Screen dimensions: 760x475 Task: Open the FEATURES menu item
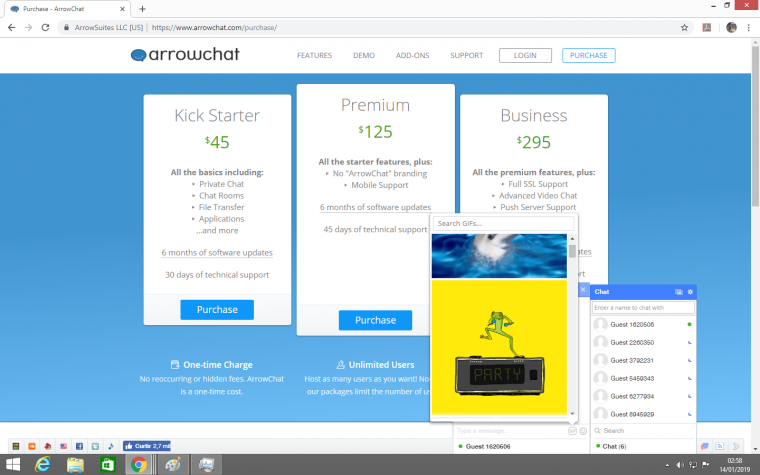point(314,55)
